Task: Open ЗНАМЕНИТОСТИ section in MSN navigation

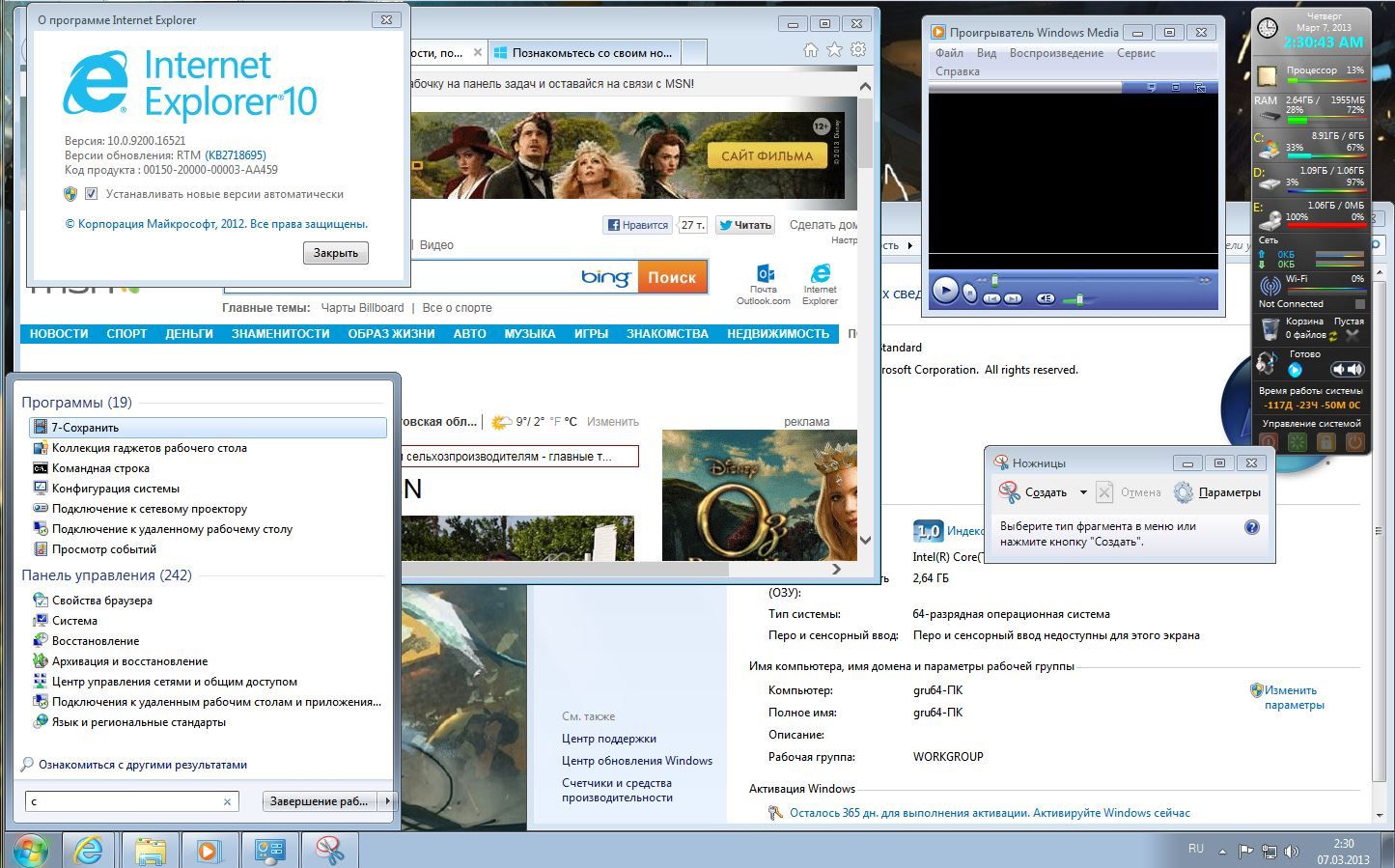Action: click(281, 334)
